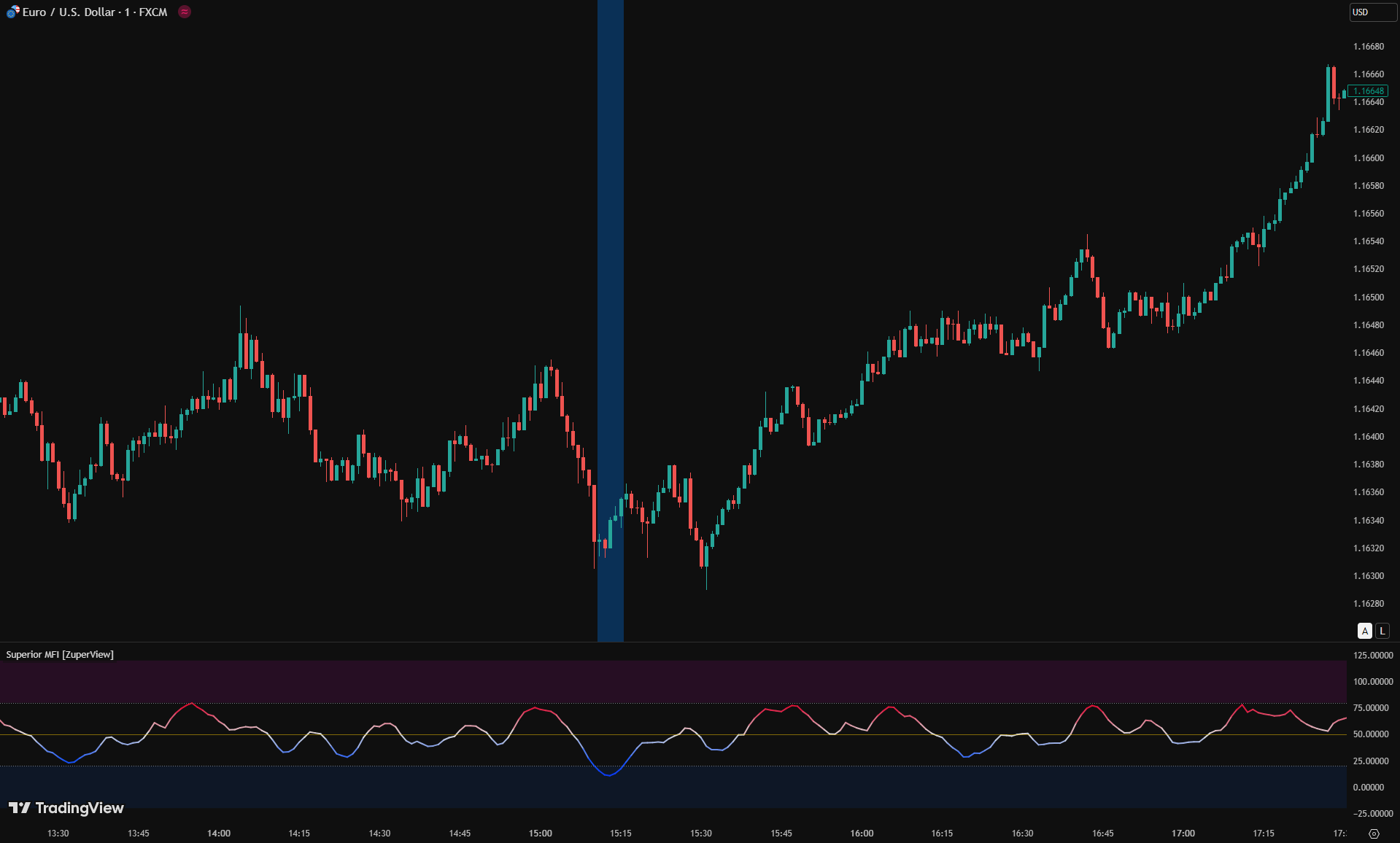
Task: Open chart settings via the hexagon gear icon
Action: pyautogui.click(x=1374, y=834)
